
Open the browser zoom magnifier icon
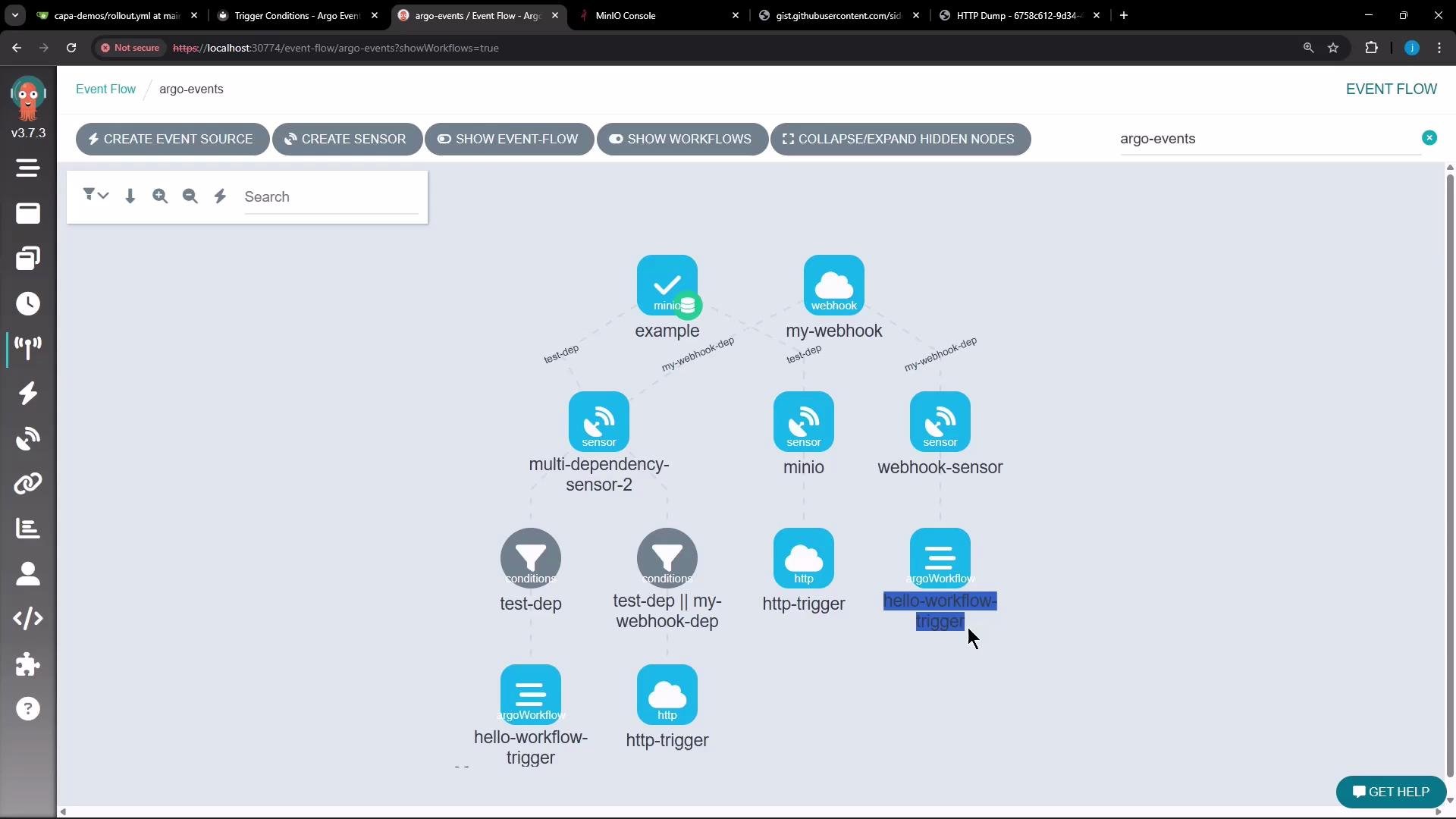point(1308,48)
